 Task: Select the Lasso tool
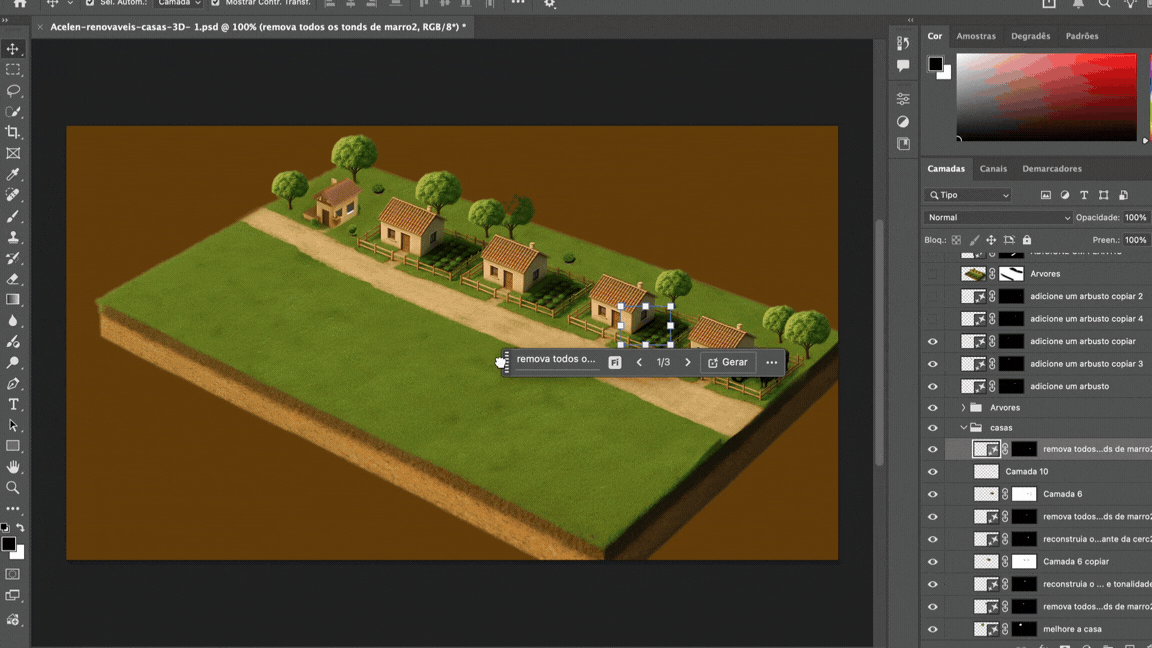13,91
